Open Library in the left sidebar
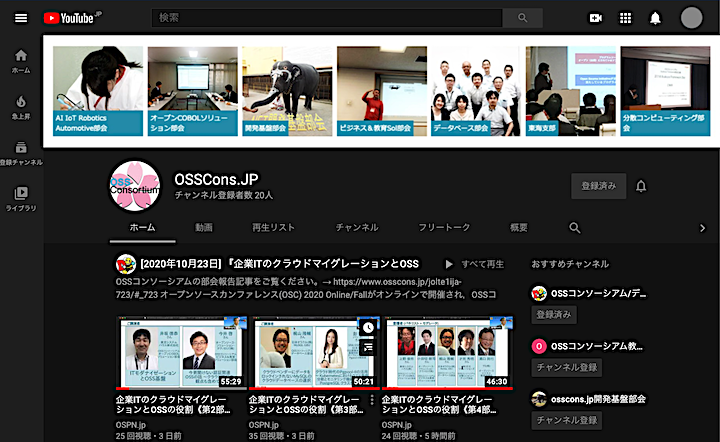This screenshot has height=442, width=720. click(21, 197)
